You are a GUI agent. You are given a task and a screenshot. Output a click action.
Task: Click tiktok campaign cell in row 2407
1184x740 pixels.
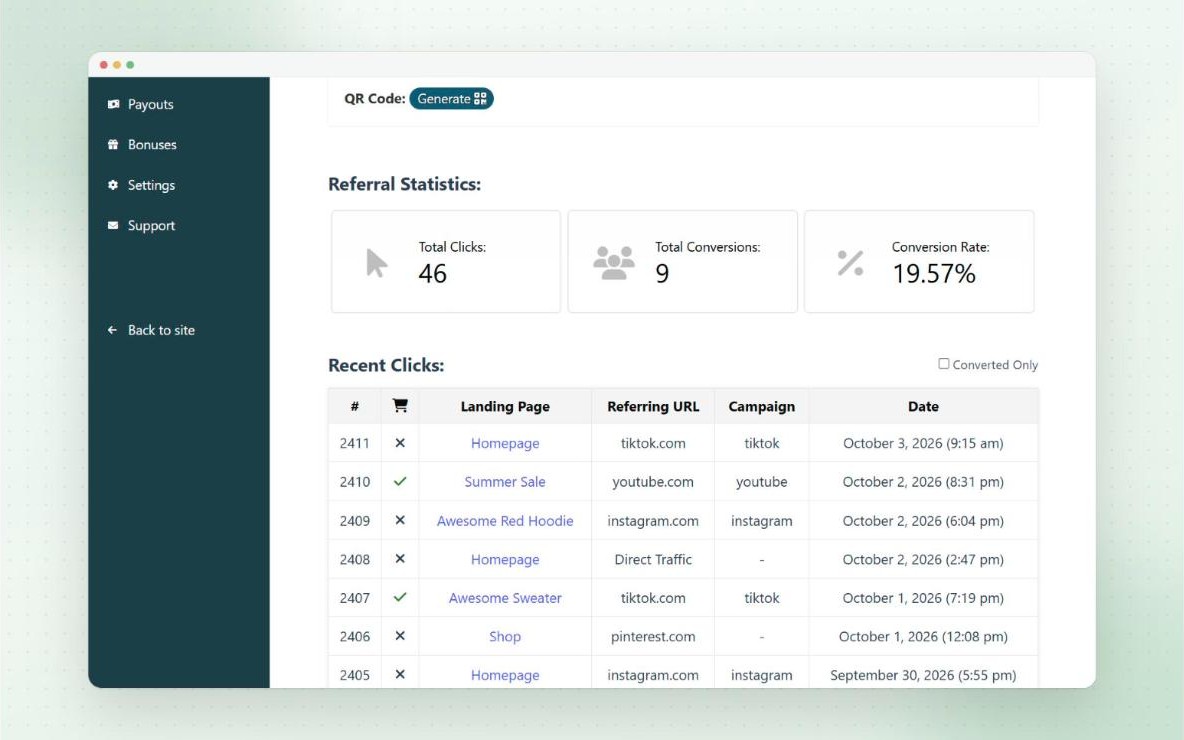[762, 598]
